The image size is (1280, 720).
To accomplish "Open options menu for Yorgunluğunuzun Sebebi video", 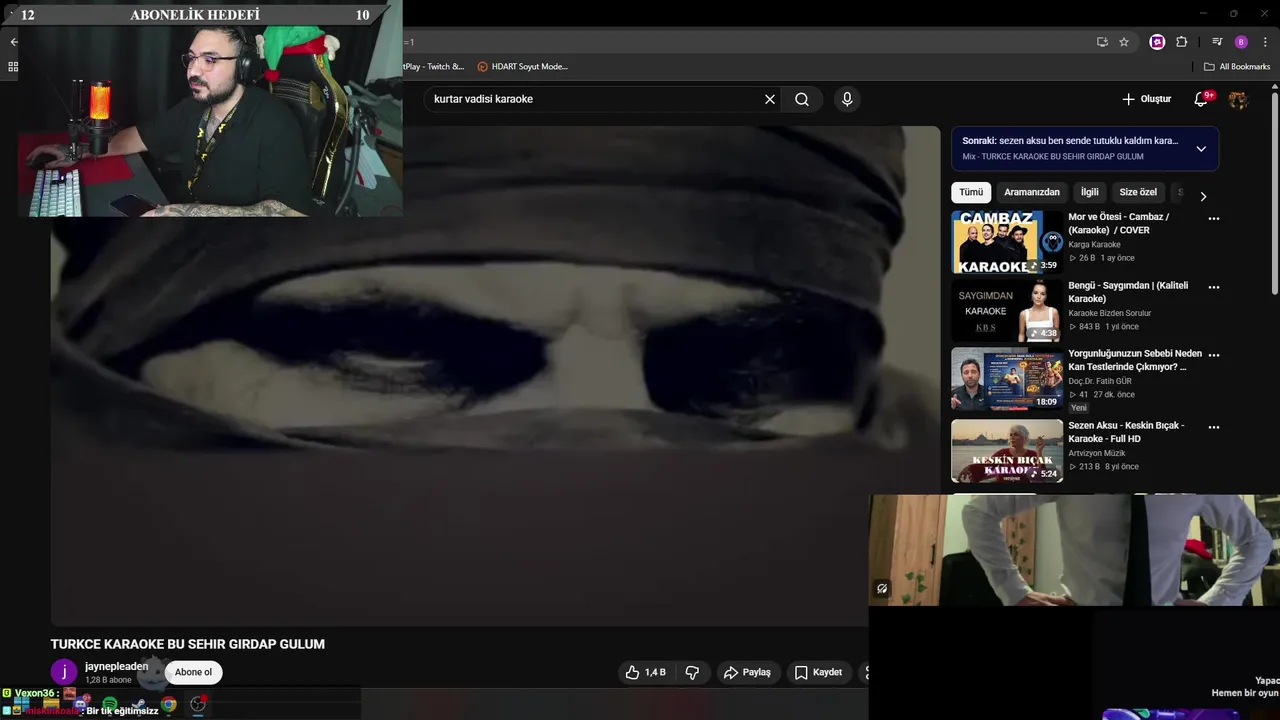I will click(1214, 355).
